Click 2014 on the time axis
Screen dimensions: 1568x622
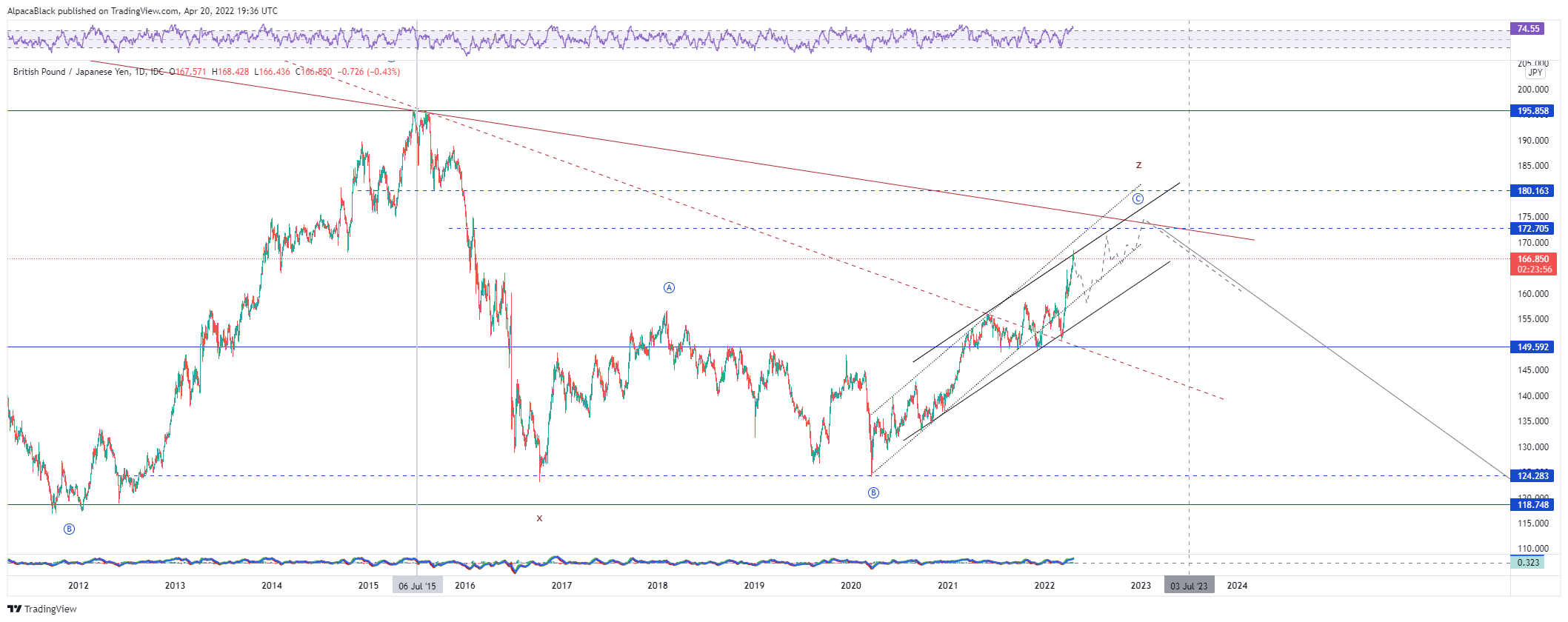pyautogui.click(x=272, y=586)
